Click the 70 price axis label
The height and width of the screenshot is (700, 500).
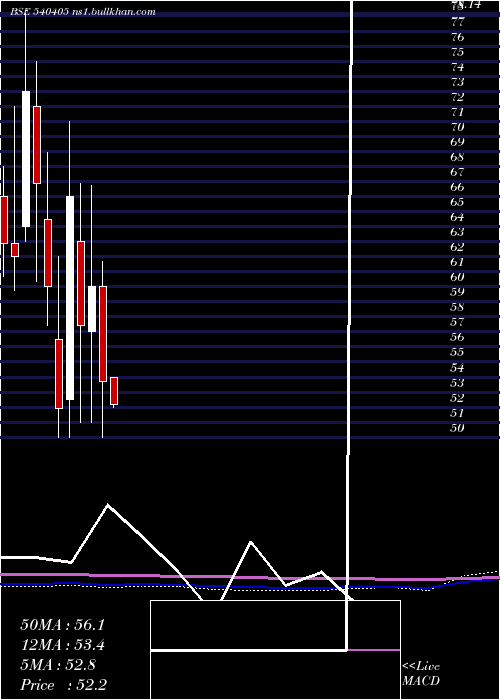click(x=458, y=127)
